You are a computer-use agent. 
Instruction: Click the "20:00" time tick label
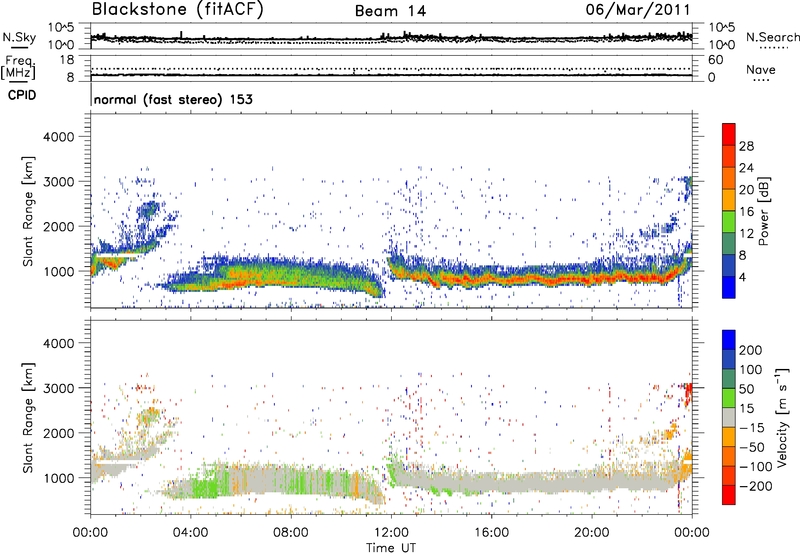(592, 533)
